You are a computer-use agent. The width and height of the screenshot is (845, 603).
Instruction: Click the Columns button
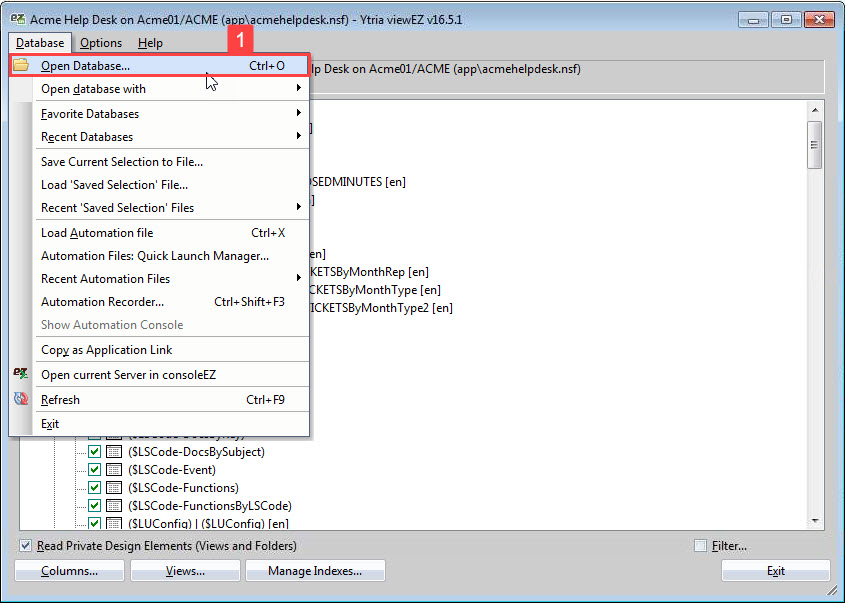click(x=68, y=570)
